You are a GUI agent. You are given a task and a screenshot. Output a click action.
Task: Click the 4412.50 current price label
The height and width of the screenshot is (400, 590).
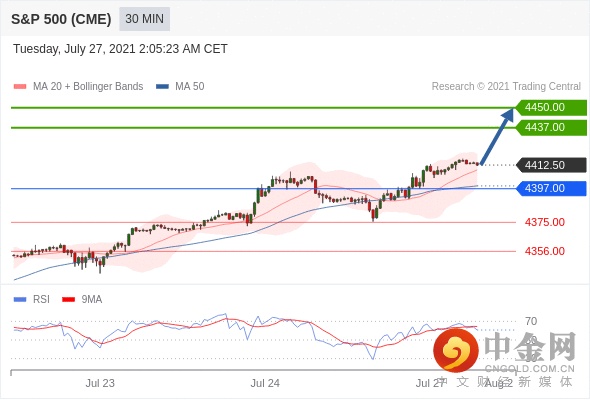551,165
